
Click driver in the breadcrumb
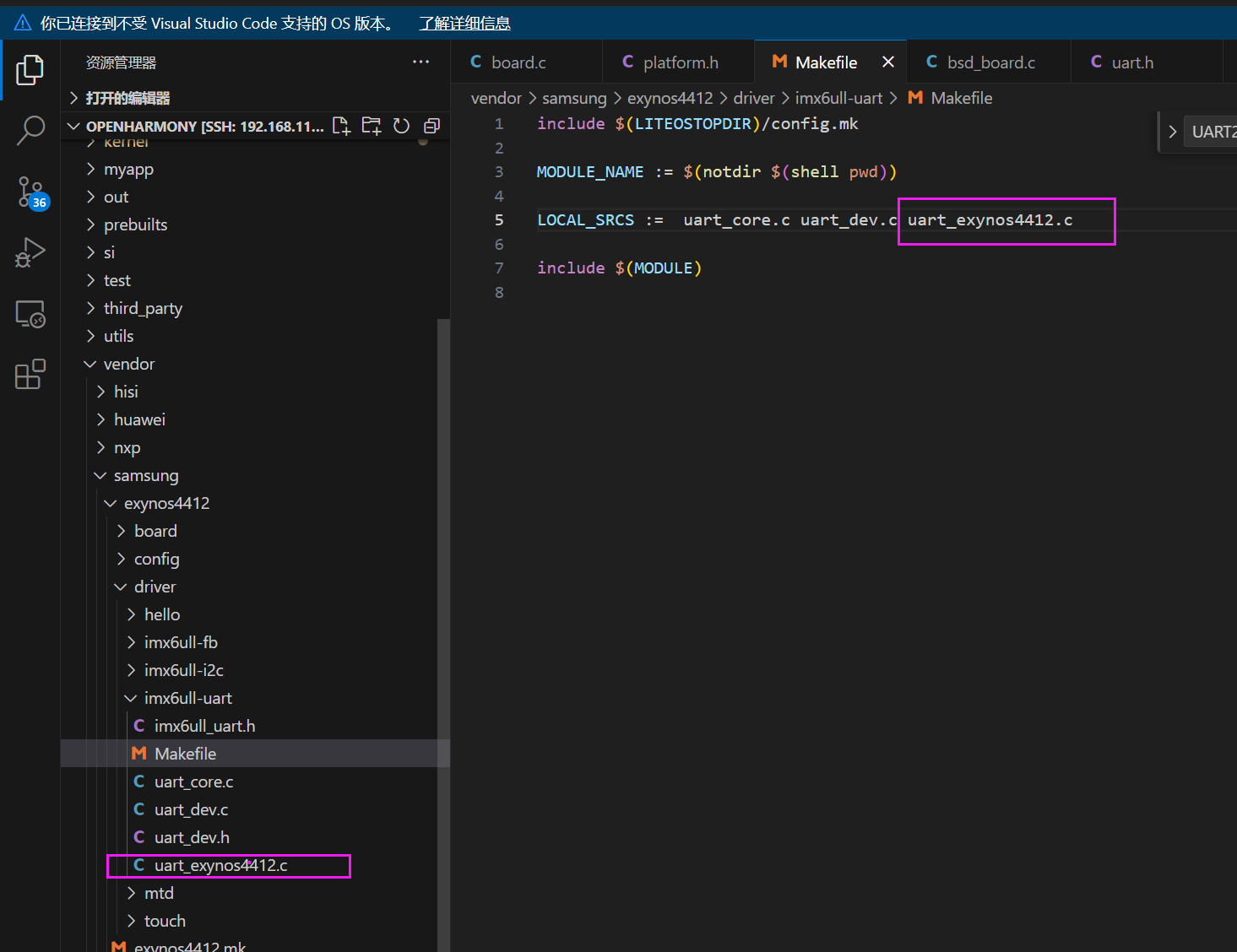pyautogui.click(x=754, y=98)
